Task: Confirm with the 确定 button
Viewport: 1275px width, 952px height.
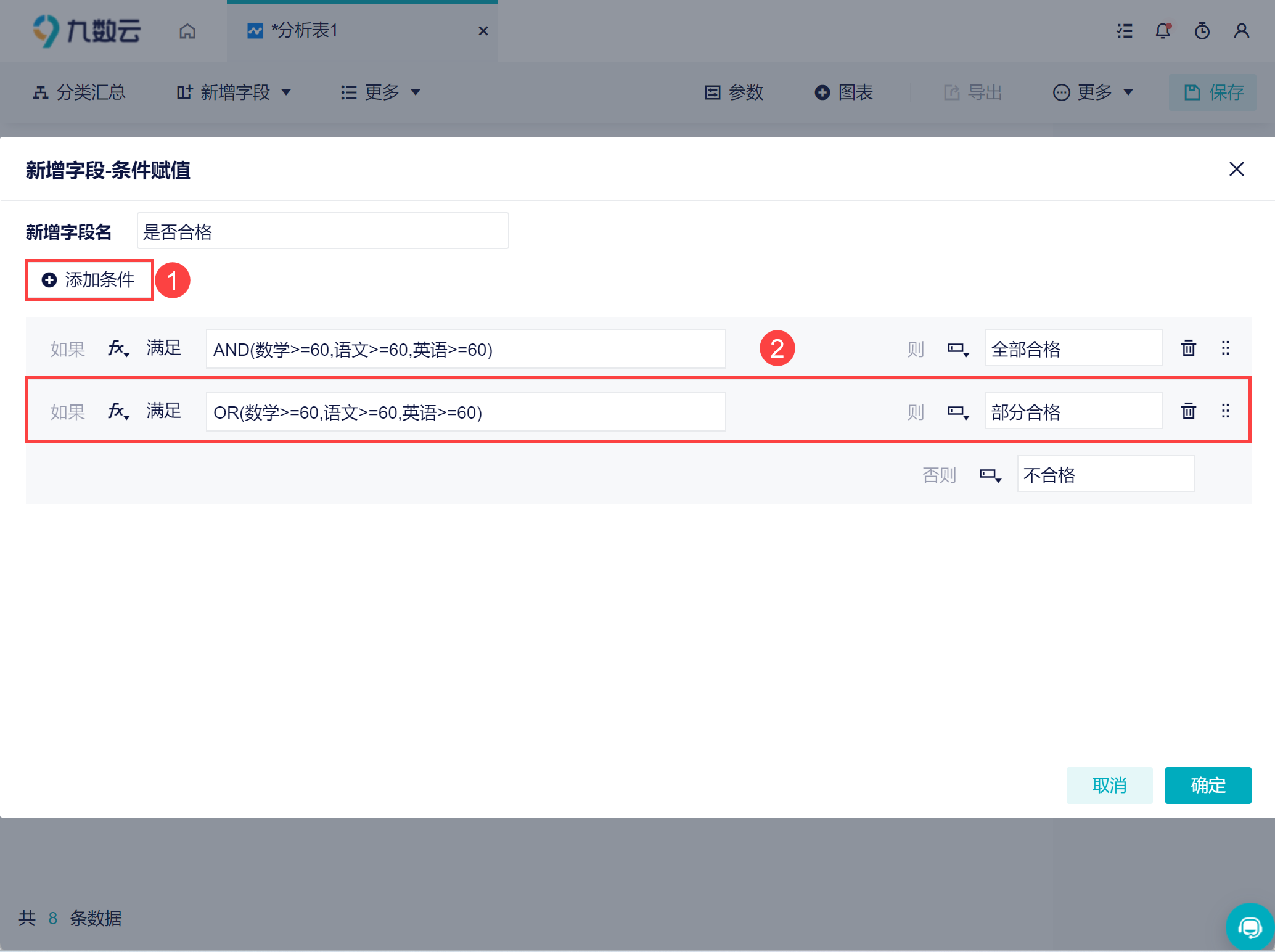Action: [1207, 785]
